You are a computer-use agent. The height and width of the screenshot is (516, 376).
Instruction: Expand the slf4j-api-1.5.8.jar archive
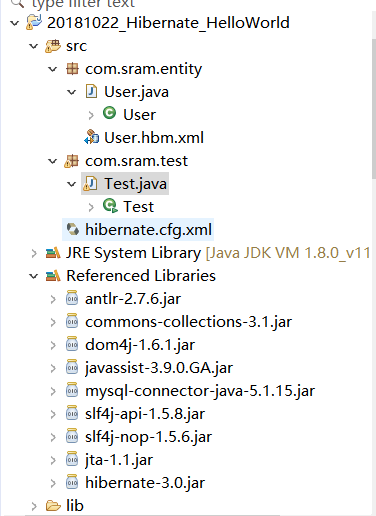click(x=53, y=414)
